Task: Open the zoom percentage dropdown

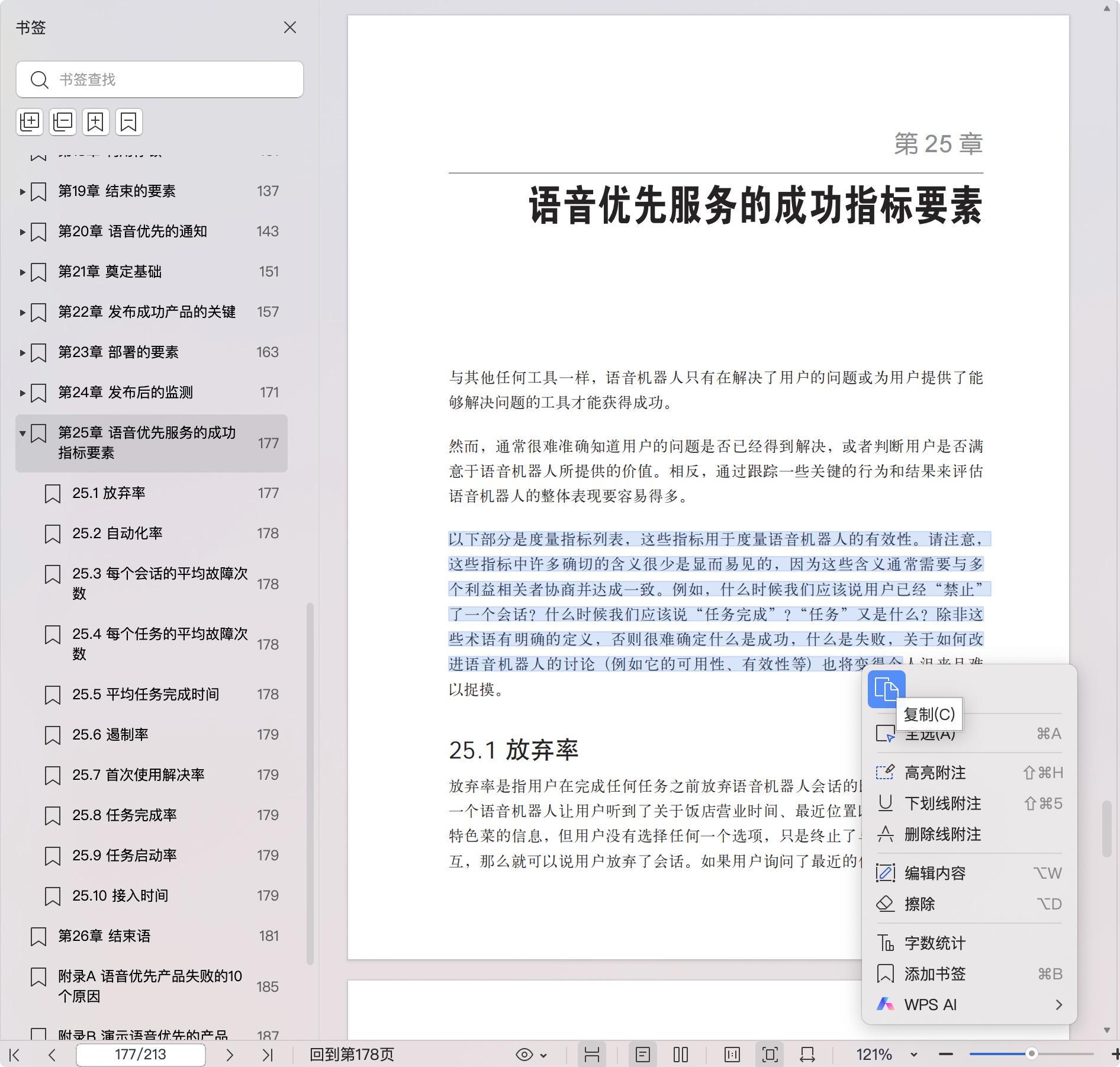Action: (913, 1055)
